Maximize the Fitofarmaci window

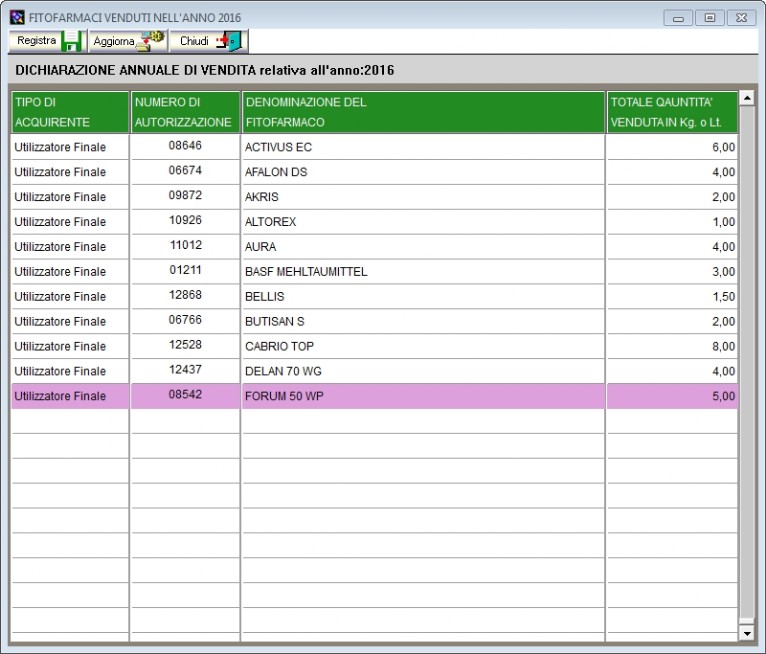(x=709, y=18)
